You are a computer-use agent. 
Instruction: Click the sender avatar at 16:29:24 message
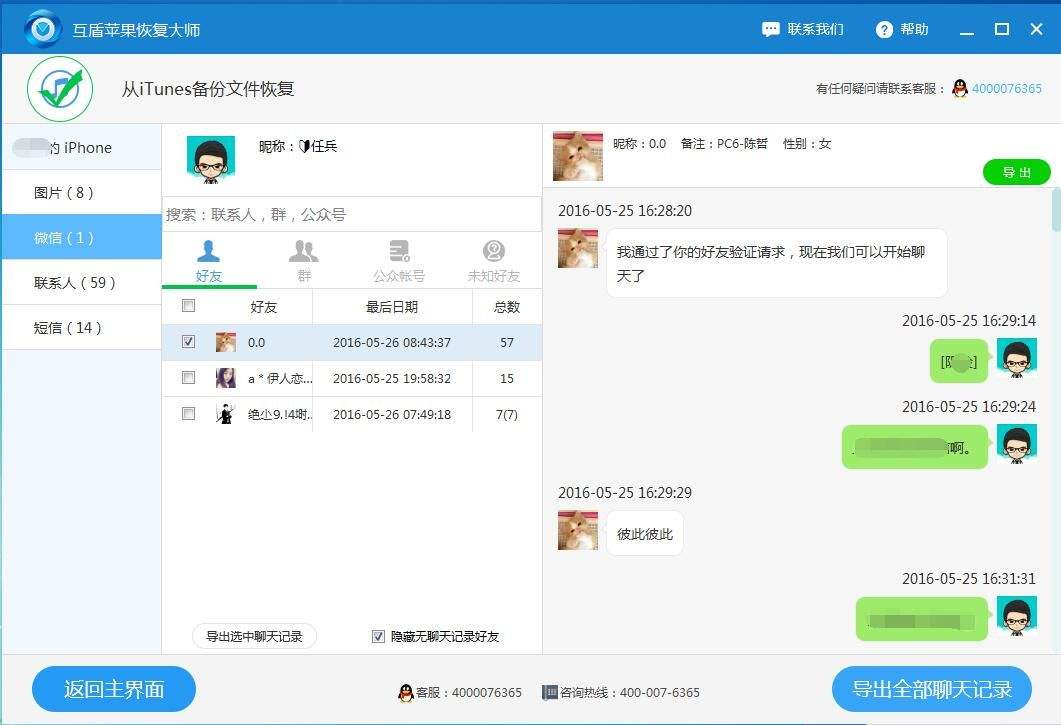(1016, 444)
